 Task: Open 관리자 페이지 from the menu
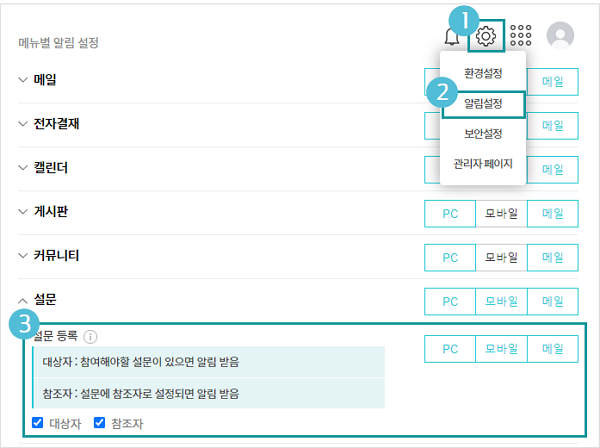(483, 164)
